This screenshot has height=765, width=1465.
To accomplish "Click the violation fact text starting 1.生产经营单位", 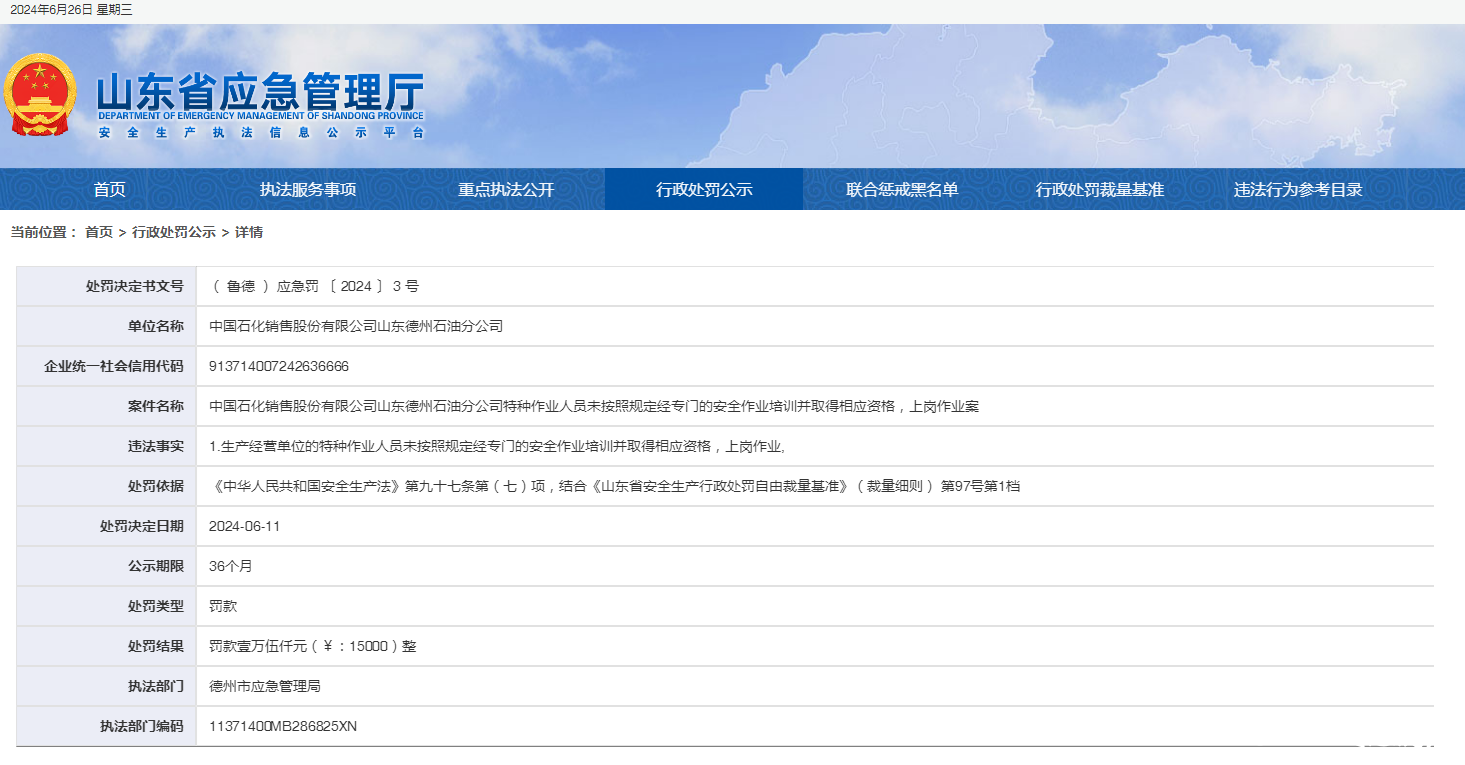I will 497,446.
